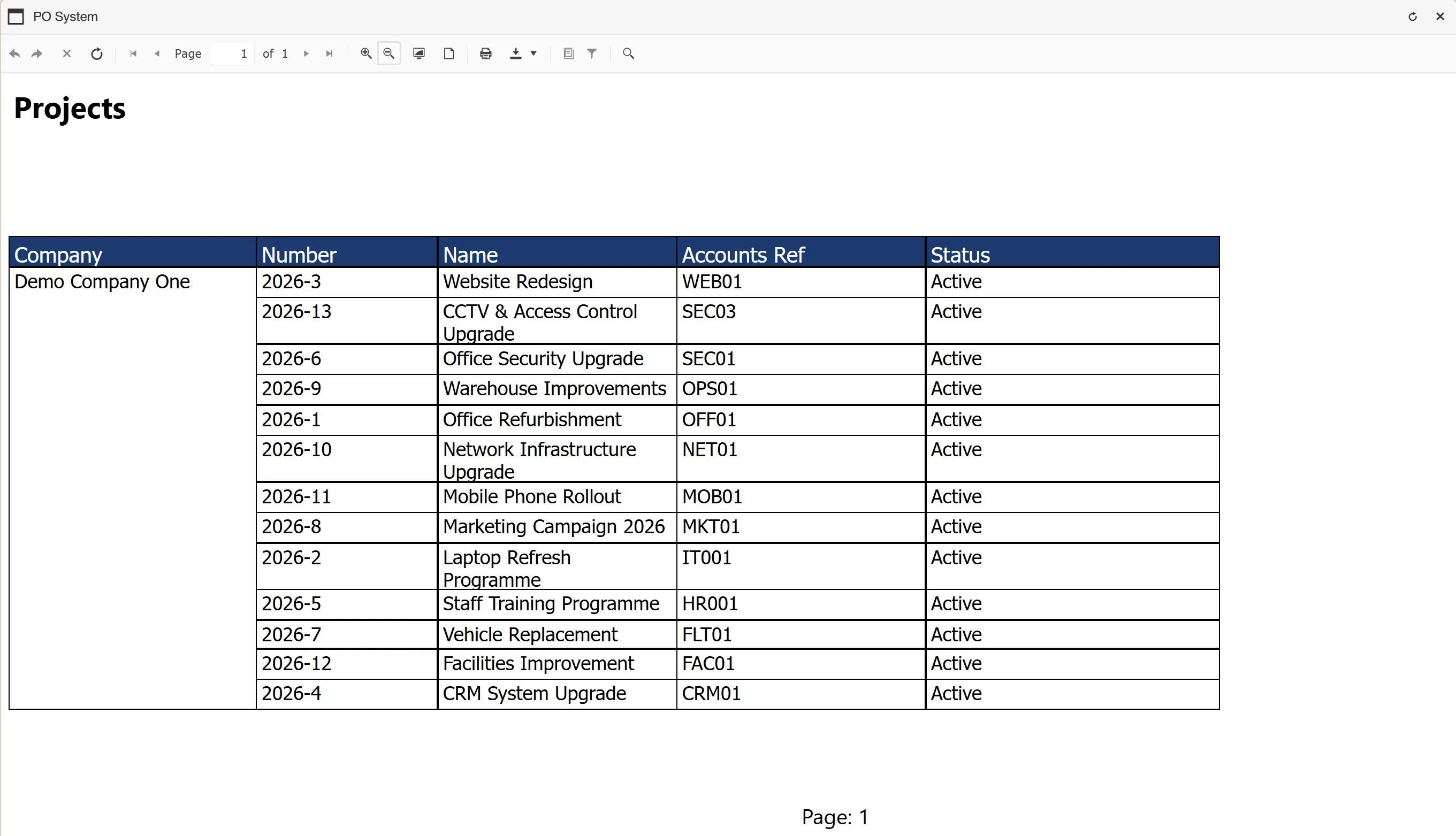
Task: Click the Facilities Improvement cell
Action: 557,664
